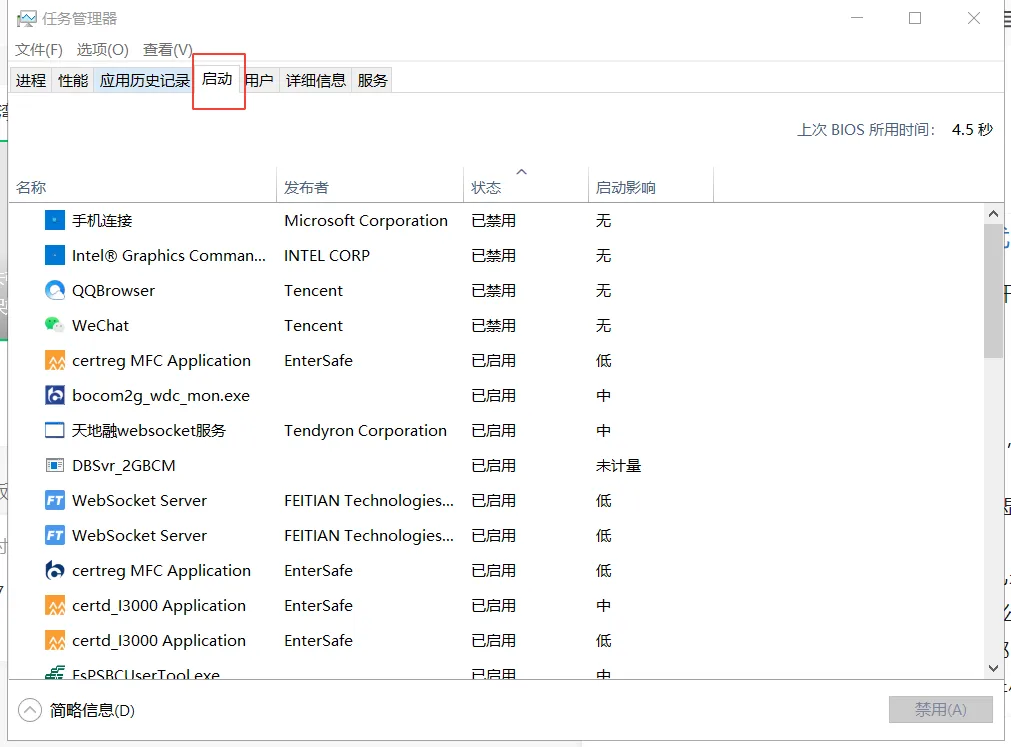Screen dimensions: 1011x747
Task: Collapse view with 简略信息(D)
Action: (x=92, y=710)
